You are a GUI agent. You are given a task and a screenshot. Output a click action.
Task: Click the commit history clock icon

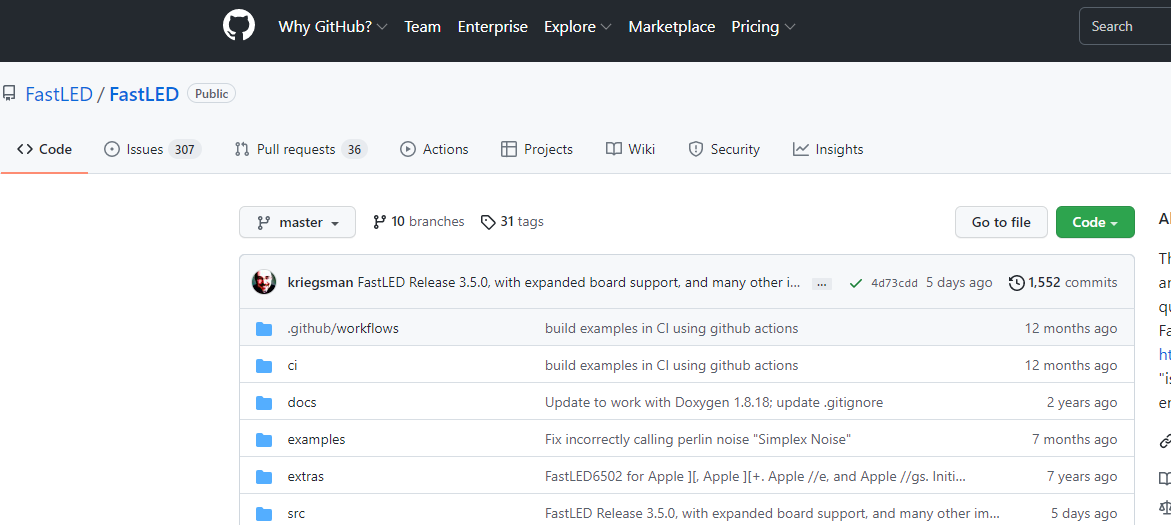(x=1016, y=283)
